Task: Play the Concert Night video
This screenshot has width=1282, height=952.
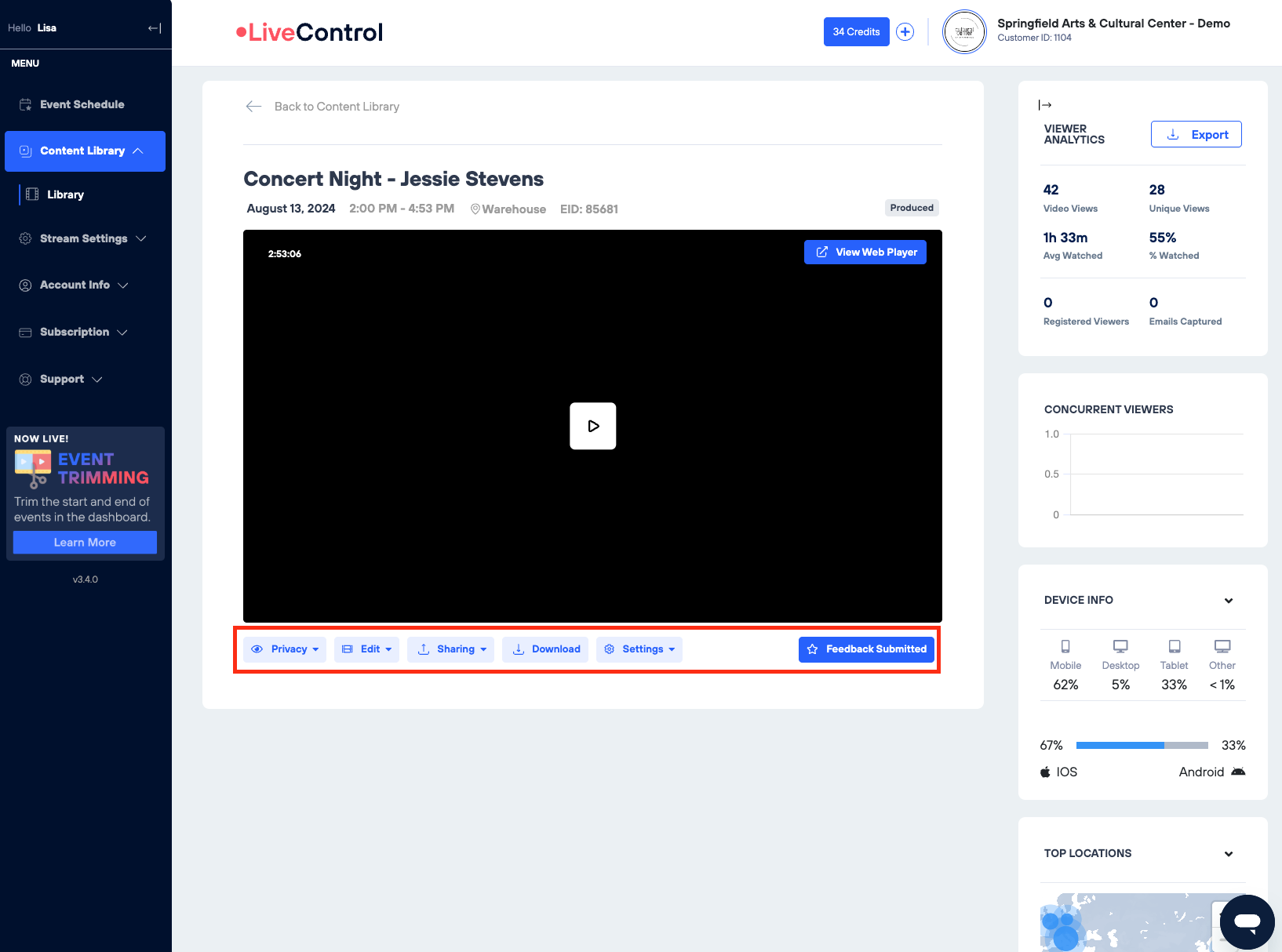Action: coord(592,426)
